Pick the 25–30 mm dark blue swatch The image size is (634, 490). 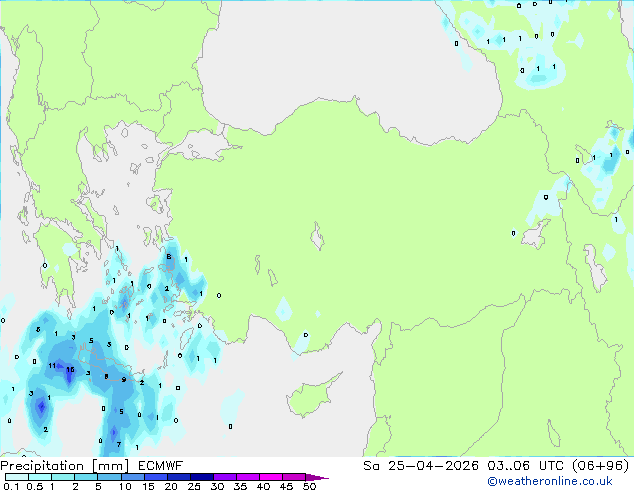[x=202, y=477]
